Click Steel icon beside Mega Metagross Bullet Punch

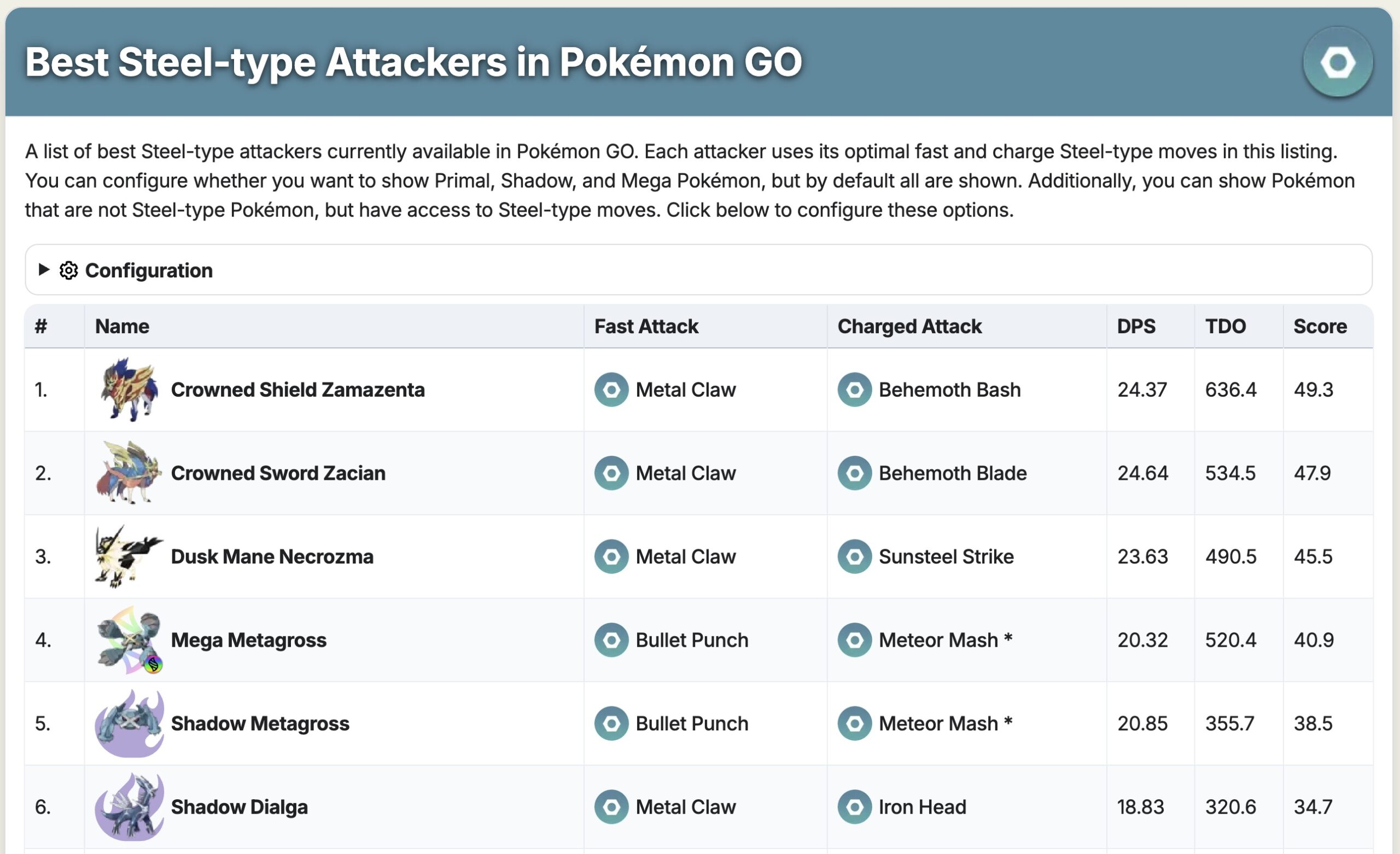point(611,640)
